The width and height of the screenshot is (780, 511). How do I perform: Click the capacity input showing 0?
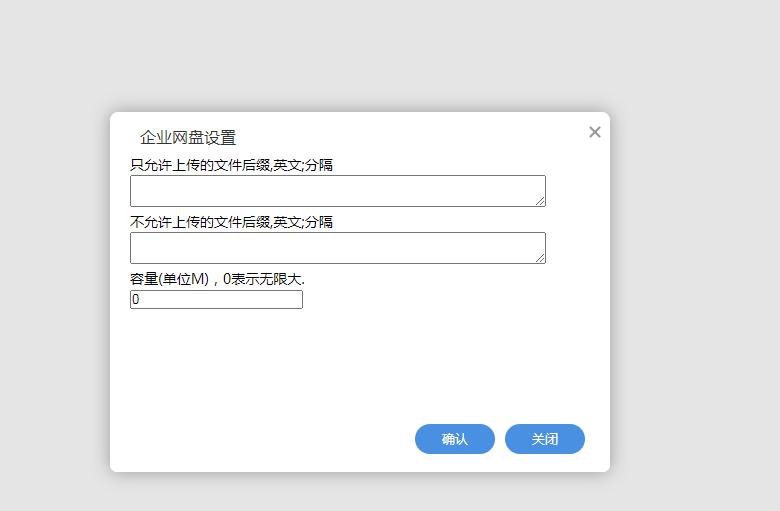216,300
